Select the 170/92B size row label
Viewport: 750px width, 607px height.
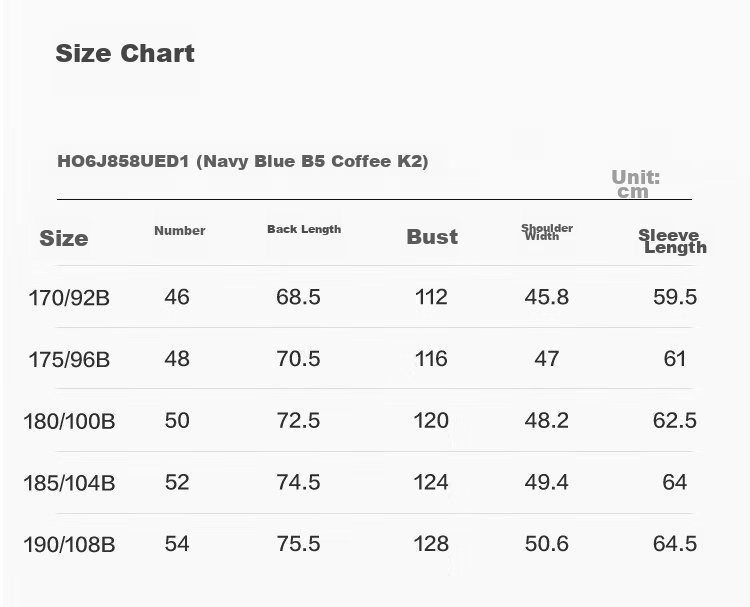point(69,298)
